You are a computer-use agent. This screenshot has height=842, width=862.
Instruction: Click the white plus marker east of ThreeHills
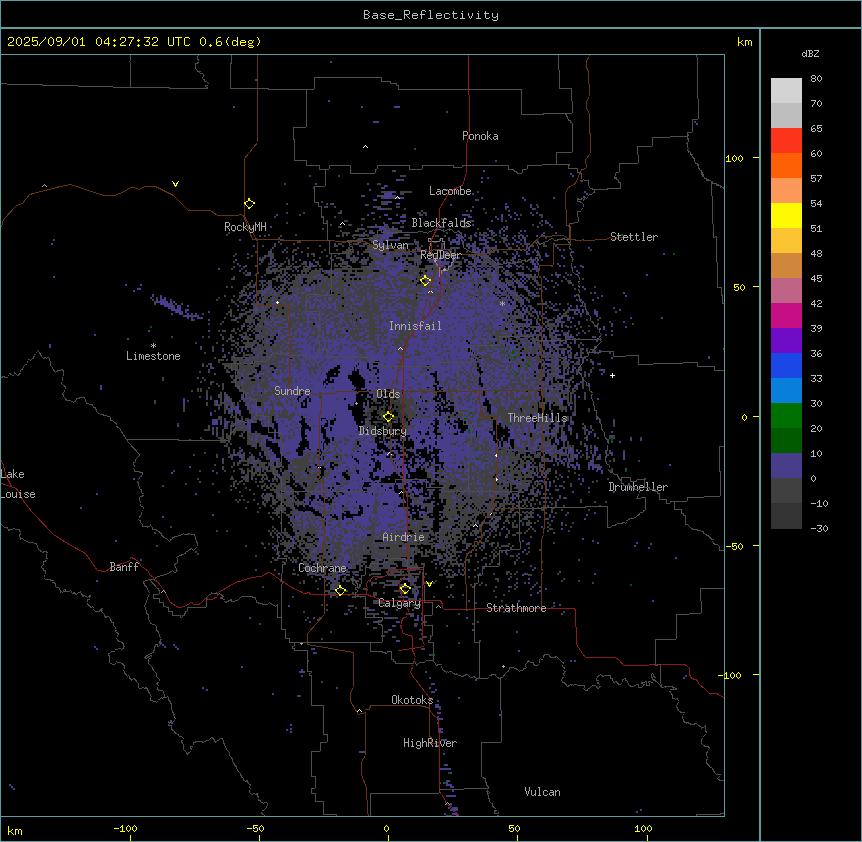point(612,375)
